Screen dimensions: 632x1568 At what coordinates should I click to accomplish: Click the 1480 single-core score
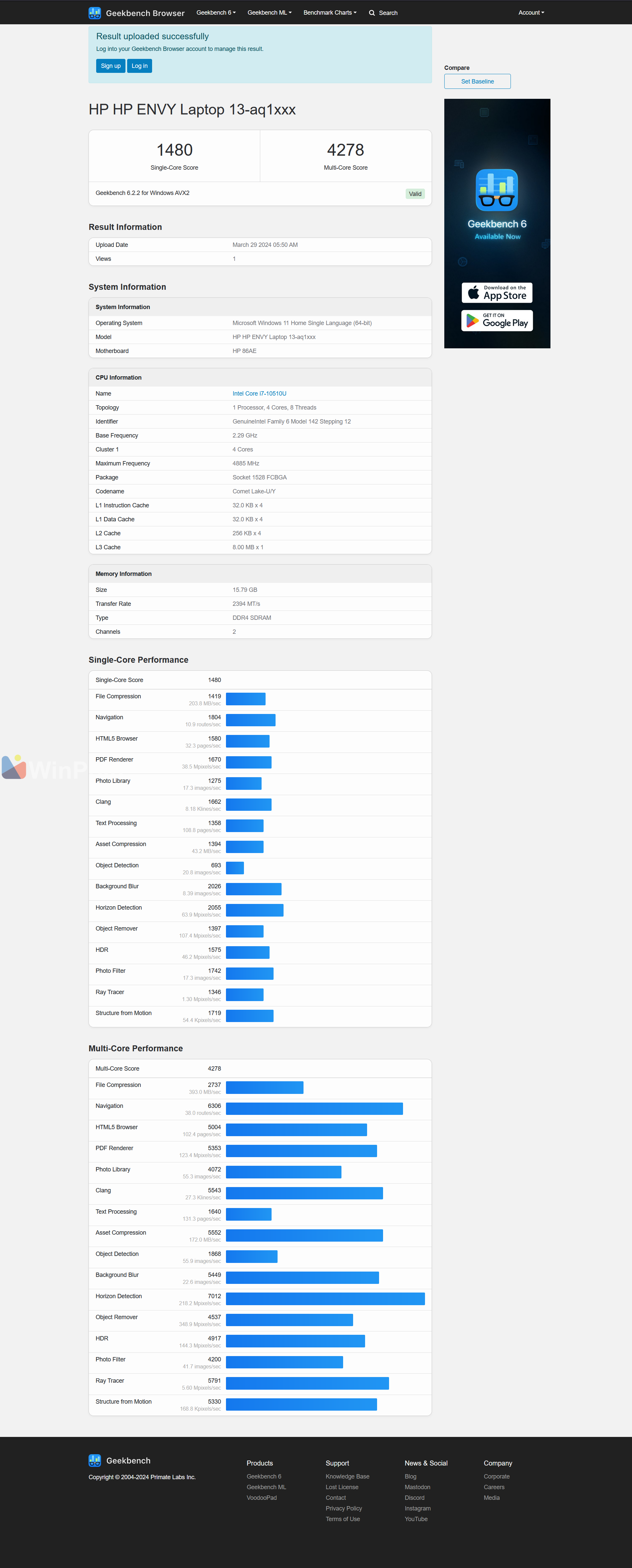click(175, 150)
